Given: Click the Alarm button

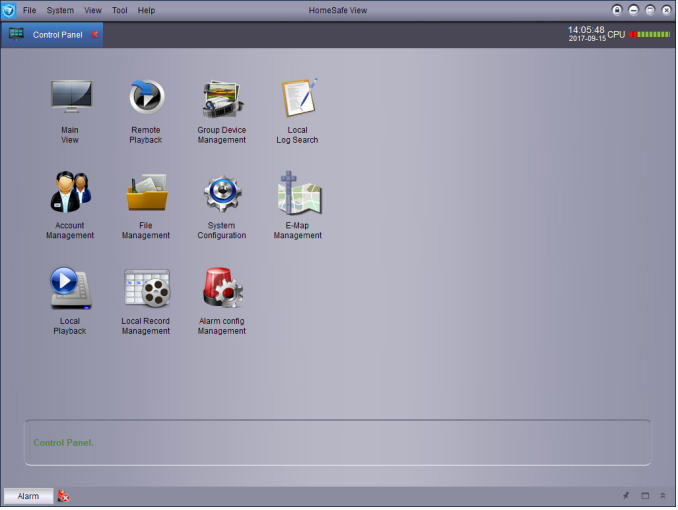Looking at the screenshot, I should pos(28,496).
